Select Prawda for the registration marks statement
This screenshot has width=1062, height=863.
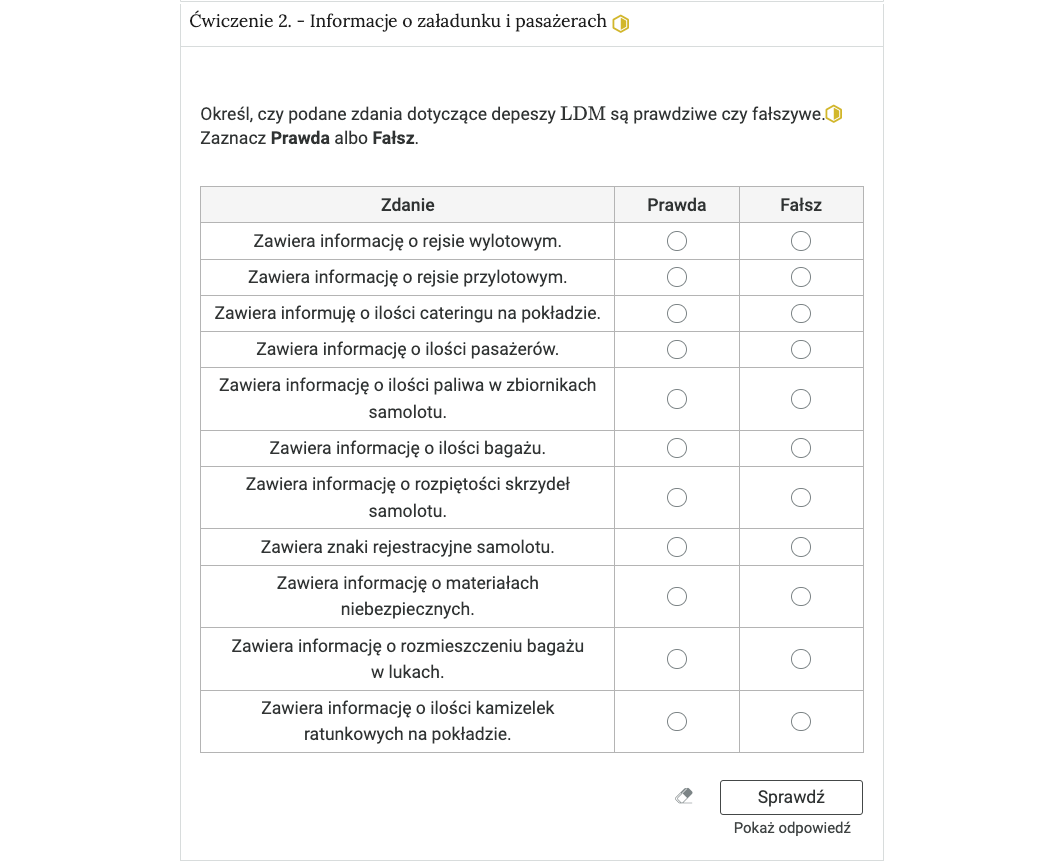coord(677,546)
